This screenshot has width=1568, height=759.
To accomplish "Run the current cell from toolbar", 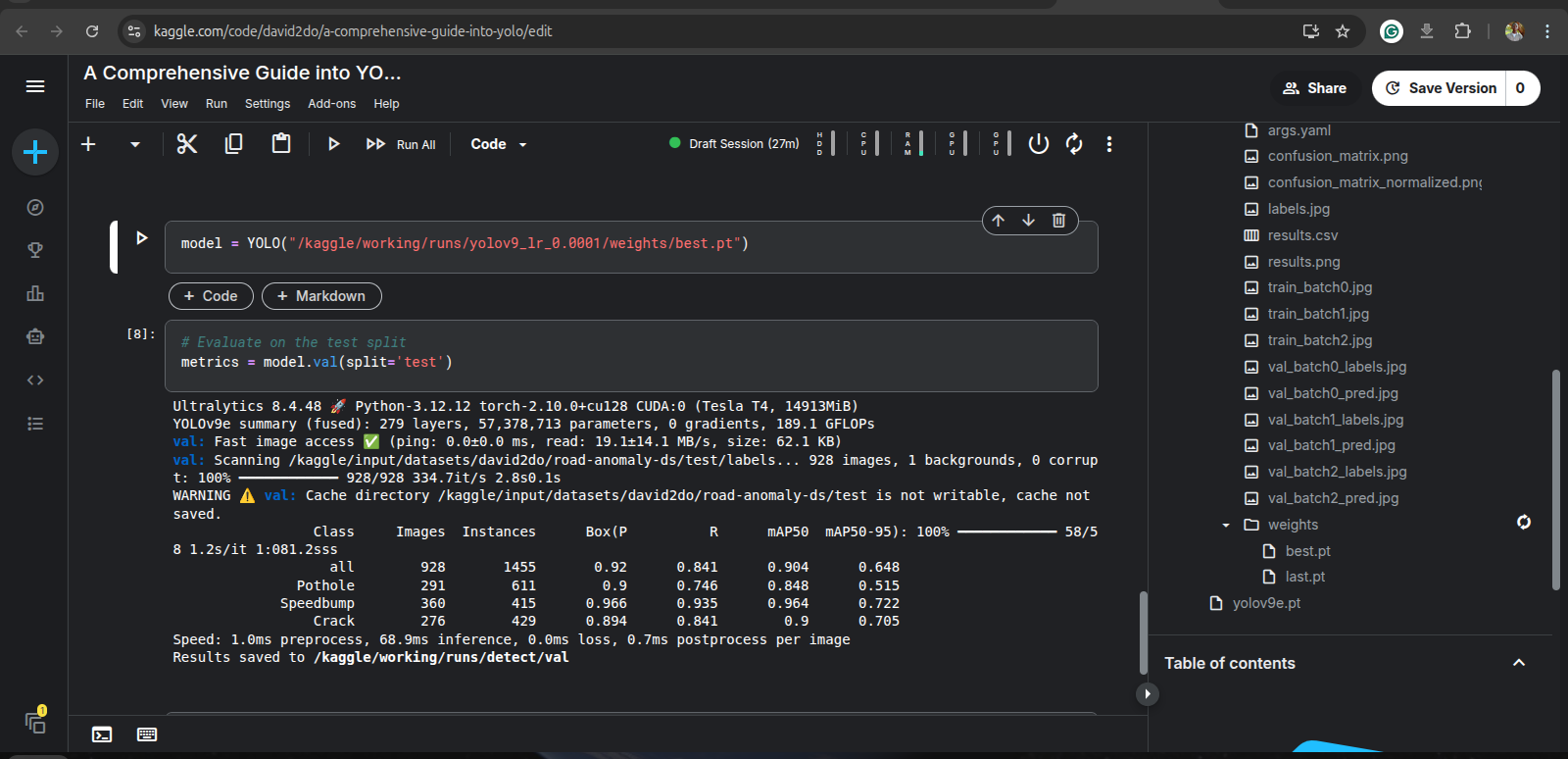I will (333, 144).
